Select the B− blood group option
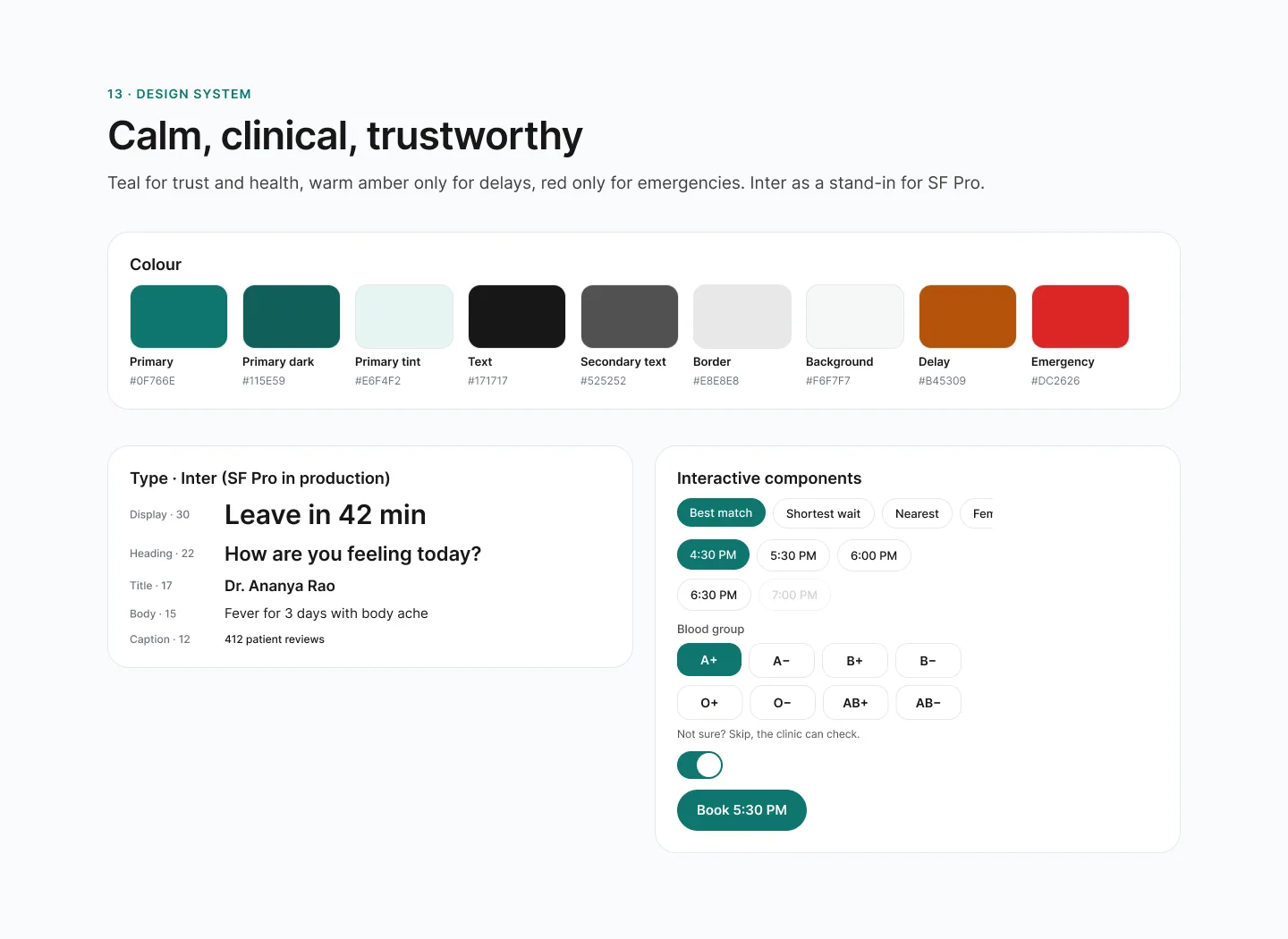The width and height of the screenshot is (1288, 939). 928,661
